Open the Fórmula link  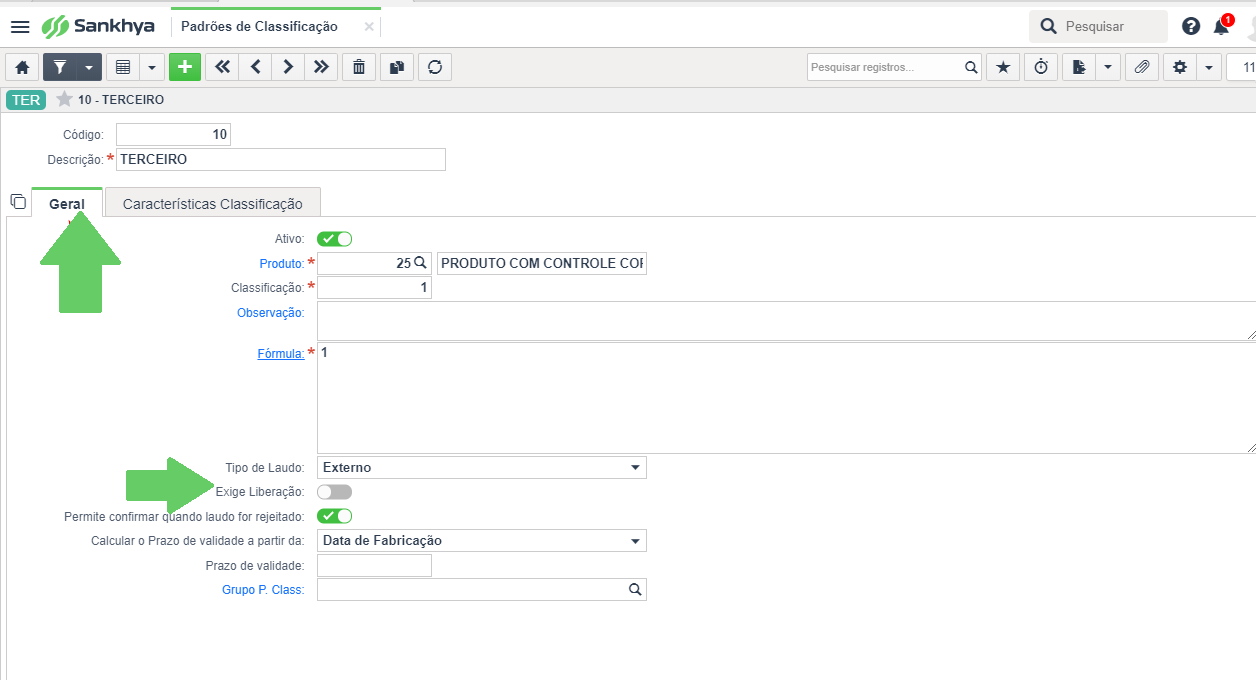[281, 353]
